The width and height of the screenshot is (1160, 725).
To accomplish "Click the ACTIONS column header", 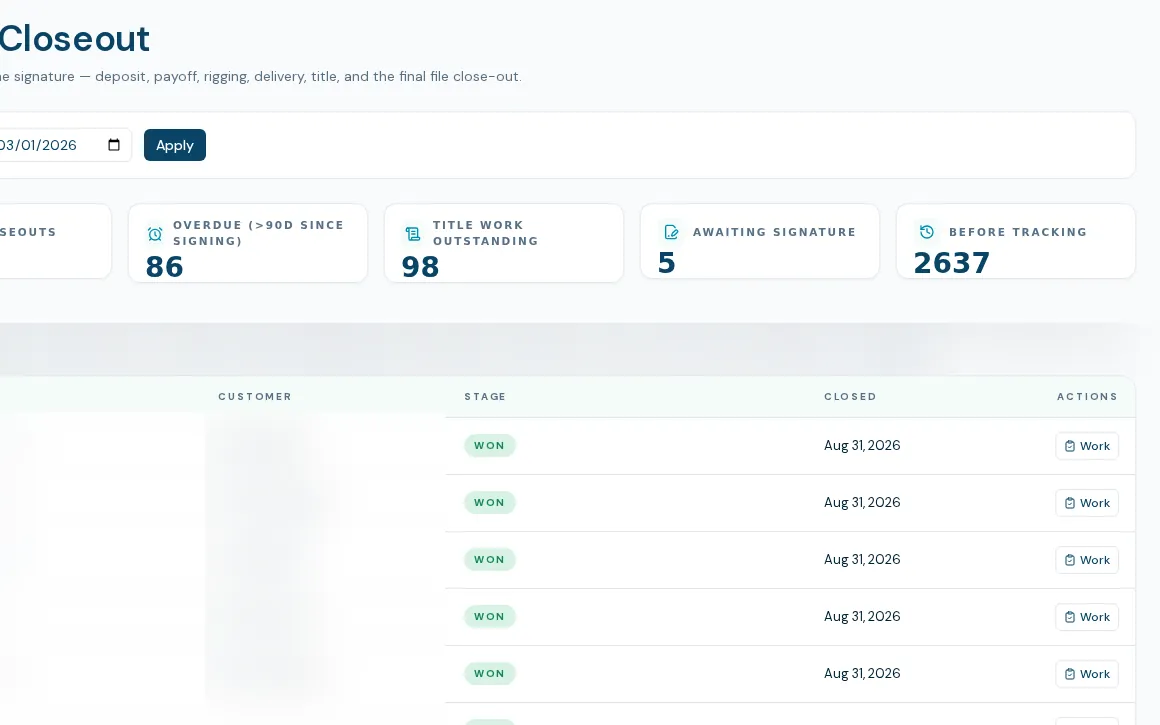I will pyautogui.click(x=1087, y=397).
